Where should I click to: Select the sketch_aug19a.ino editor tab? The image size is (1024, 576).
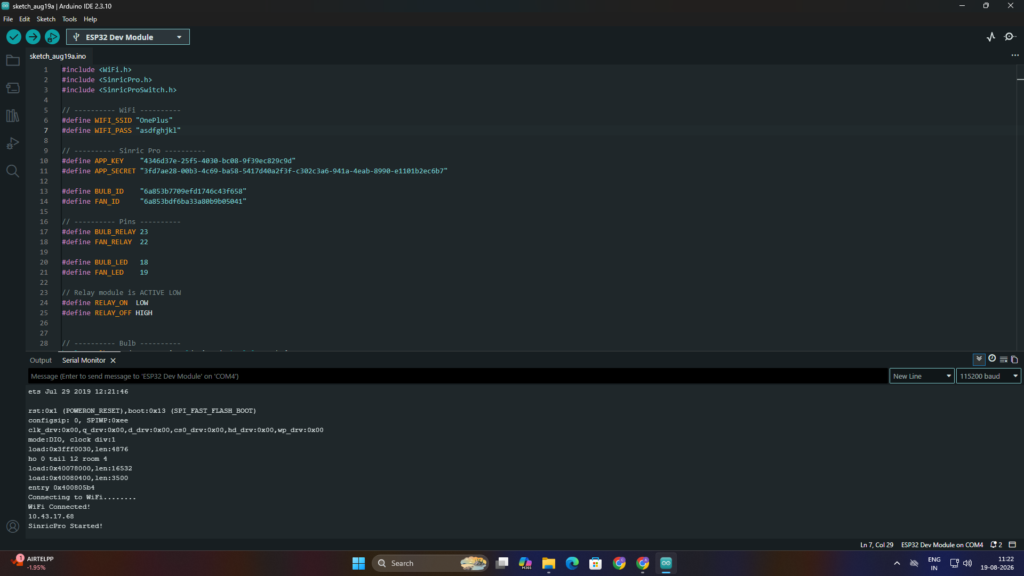coord(57,56)
